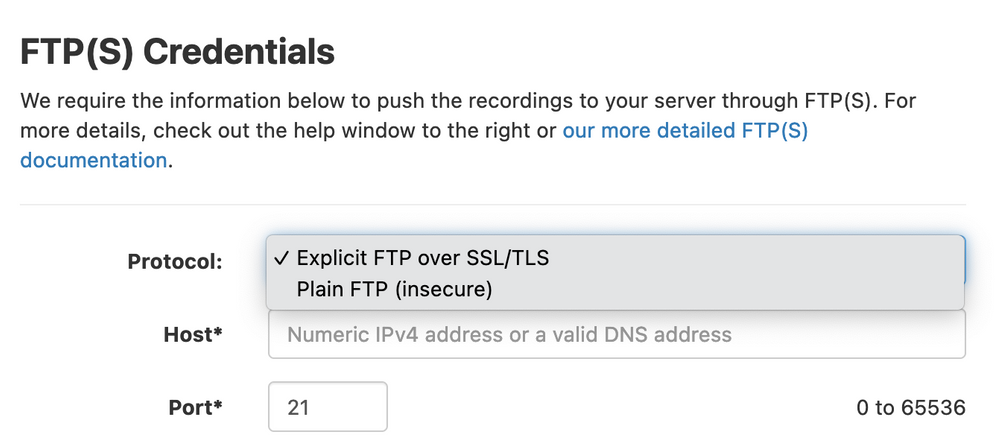
Task: Click the asterisk next to Host
Action: tap(217, 332)
